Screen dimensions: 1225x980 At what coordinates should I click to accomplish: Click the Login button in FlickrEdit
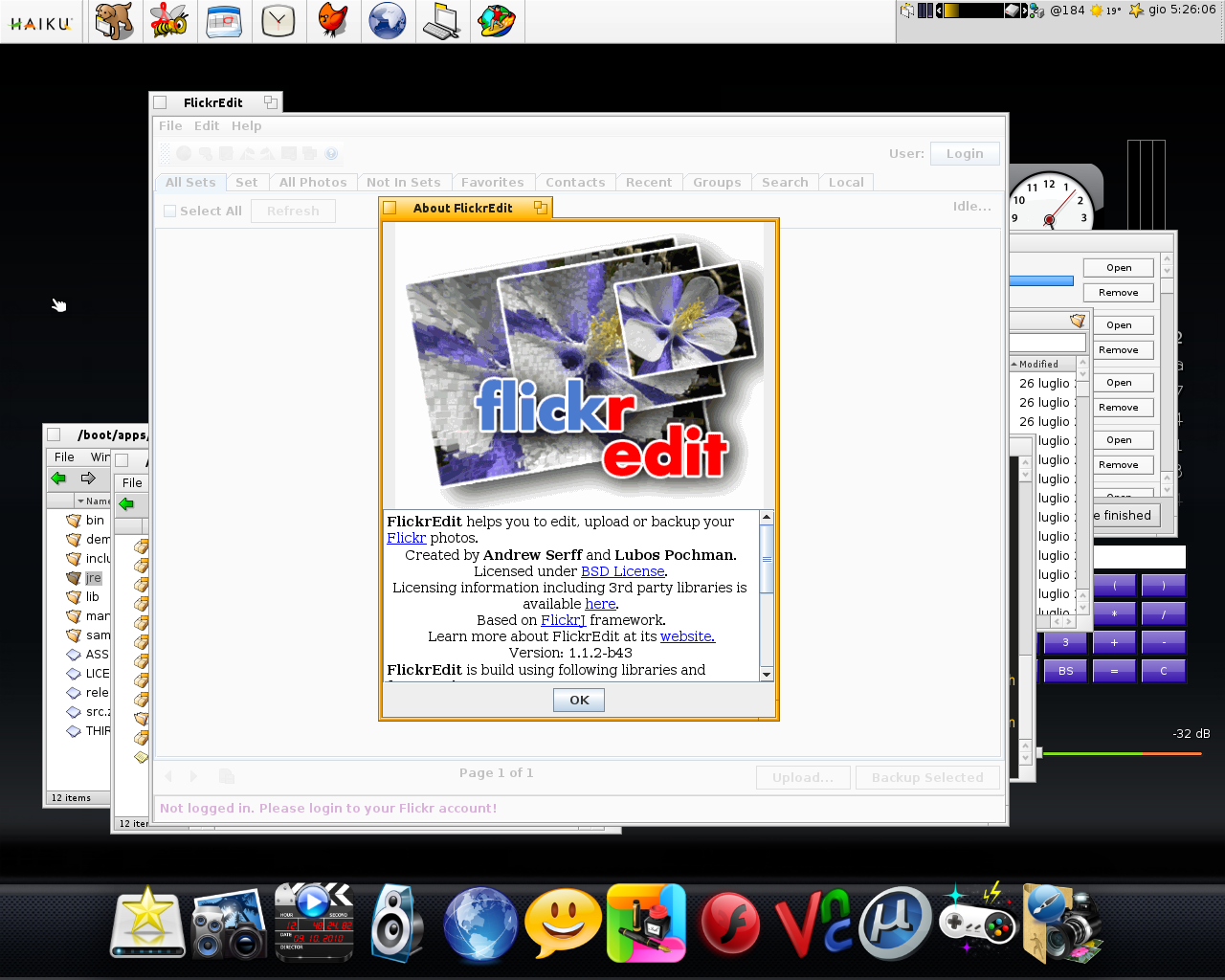pyautogui.click(x=965, y=153)
